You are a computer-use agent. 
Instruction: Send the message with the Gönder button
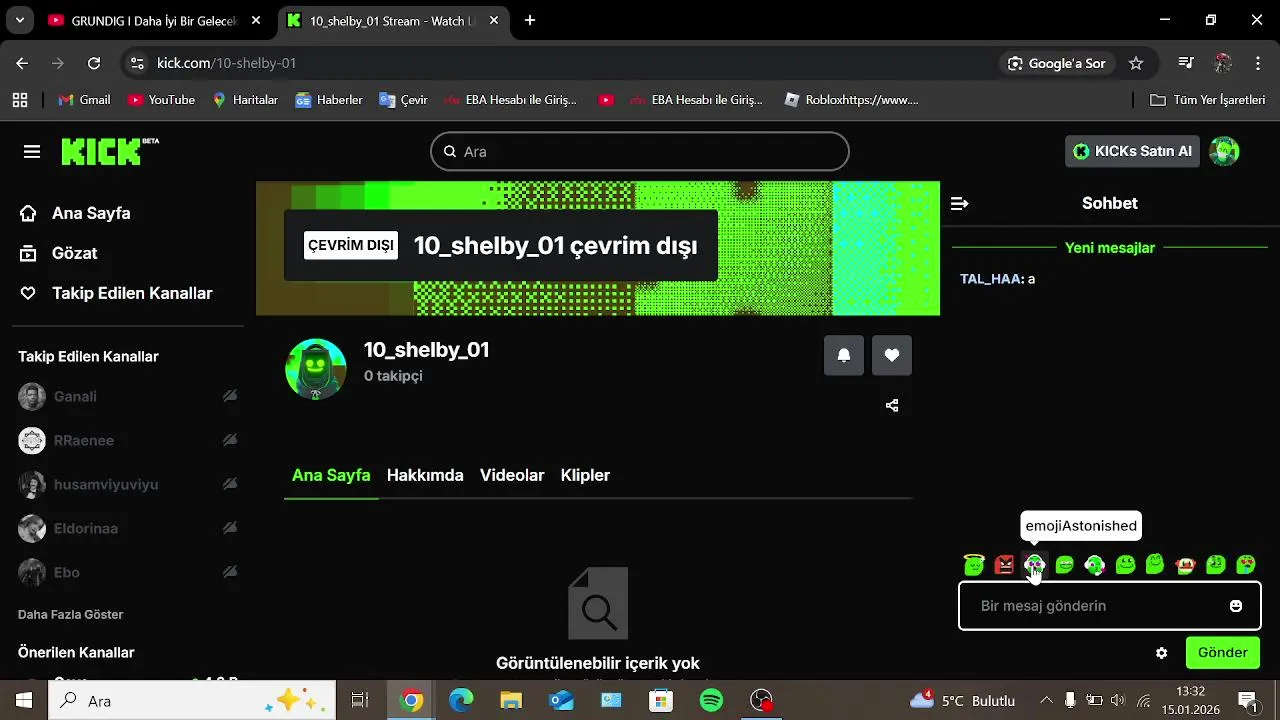[x=1222, y=652]
